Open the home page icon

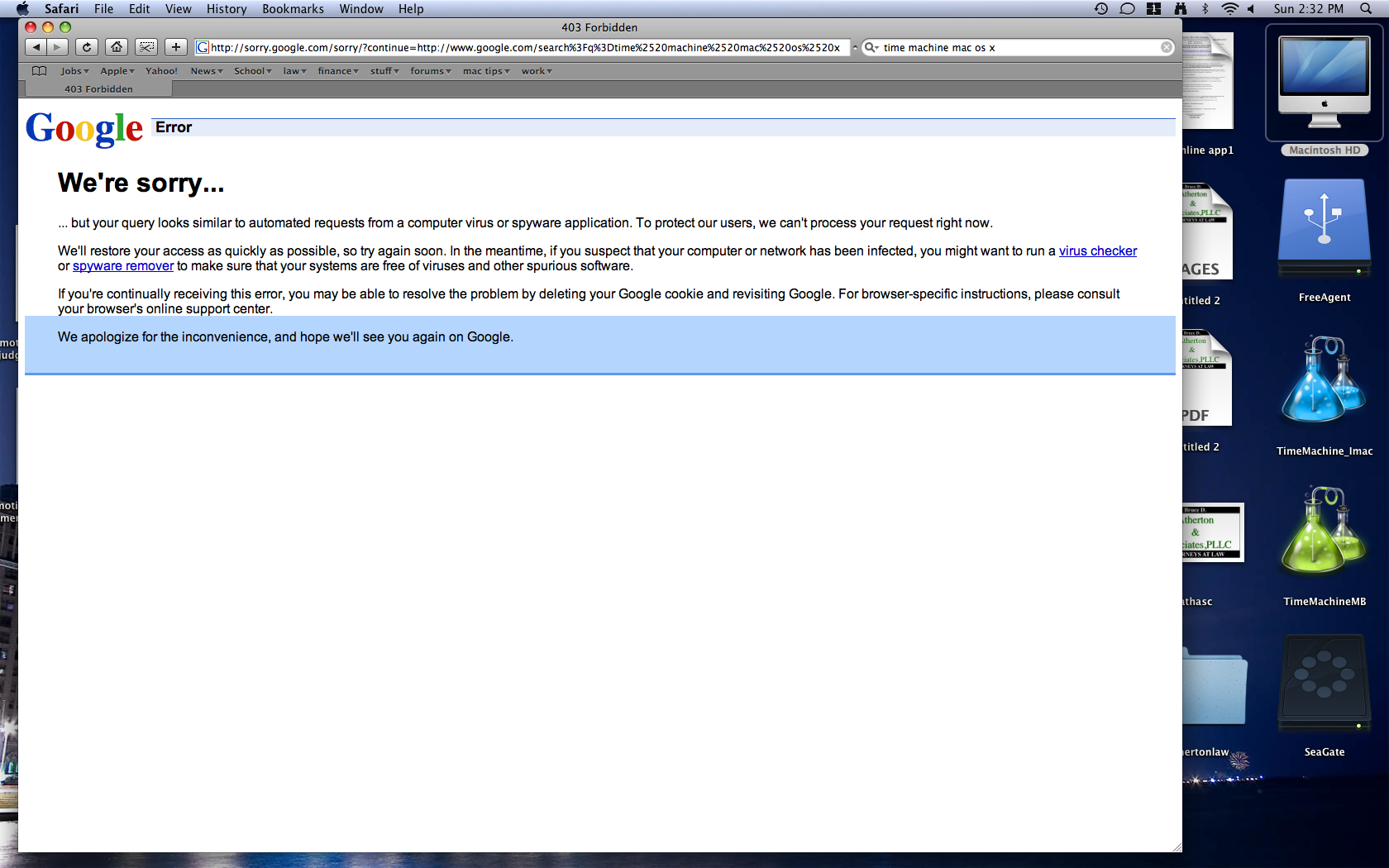(117, 47)
